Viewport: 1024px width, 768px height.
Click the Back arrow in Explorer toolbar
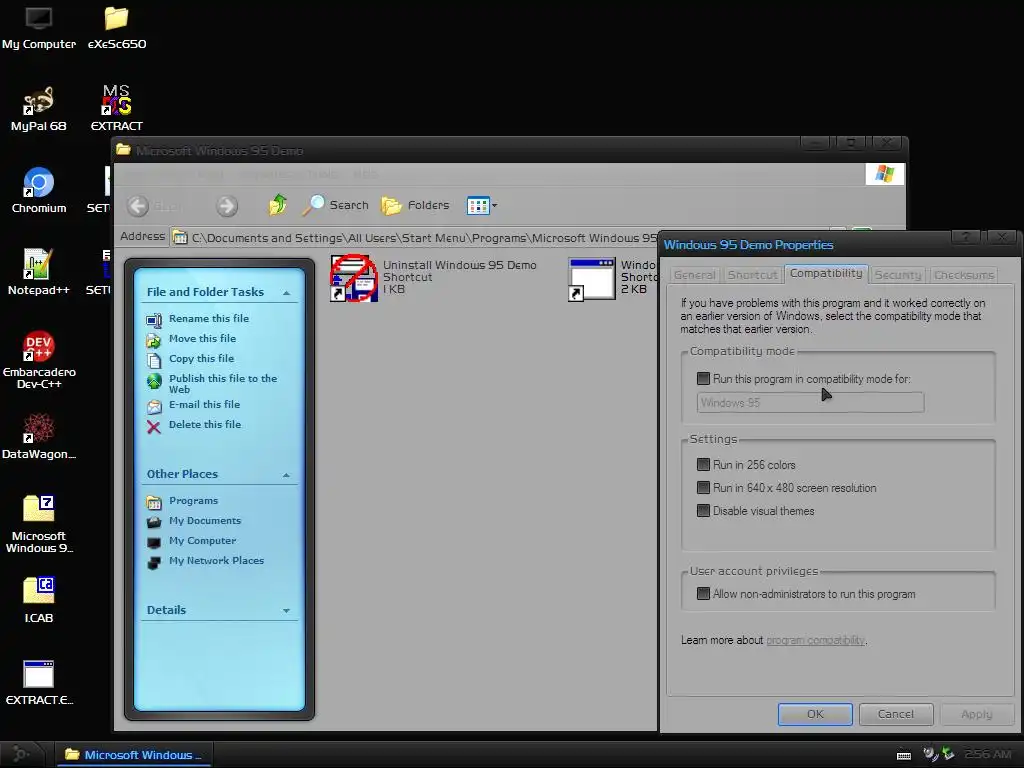(x=138, y=206)
